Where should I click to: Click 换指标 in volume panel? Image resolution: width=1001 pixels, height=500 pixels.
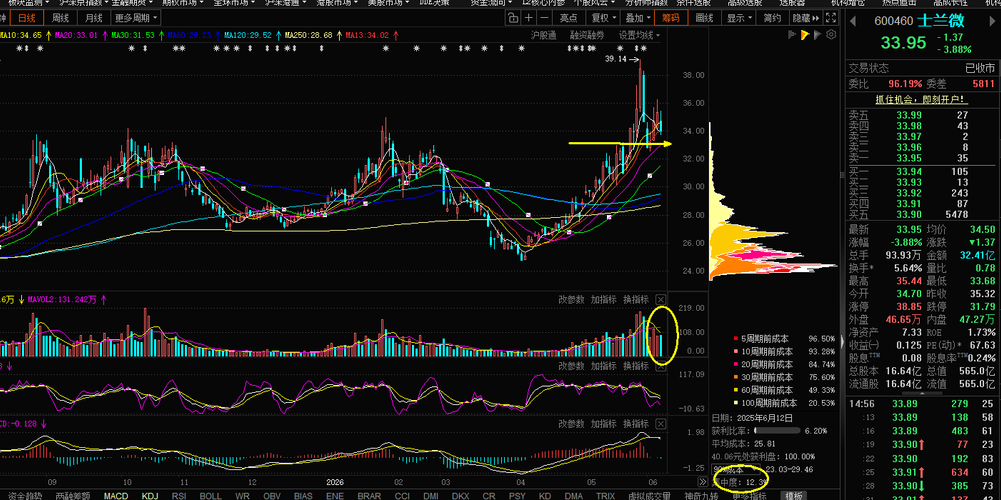pyautogui.click(x=636, y=299)
